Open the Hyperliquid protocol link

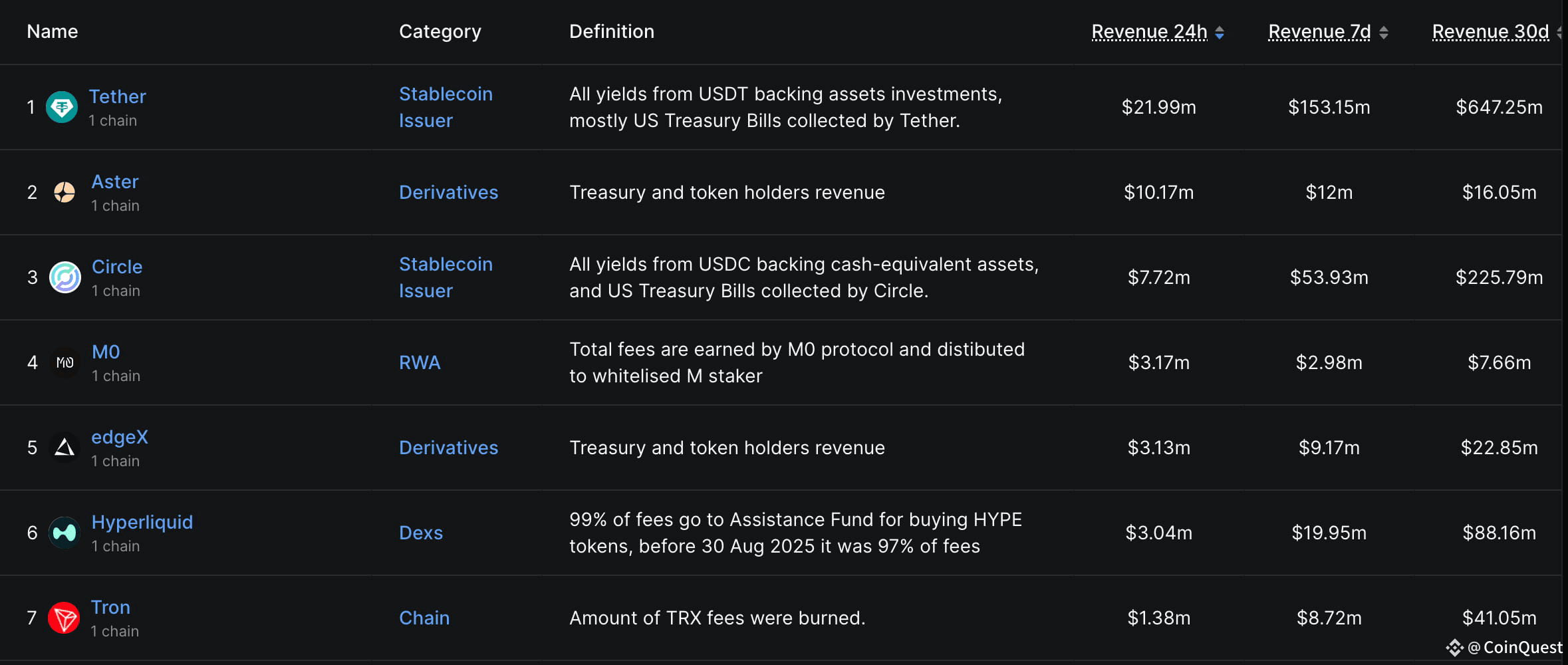tap(142, 522)
